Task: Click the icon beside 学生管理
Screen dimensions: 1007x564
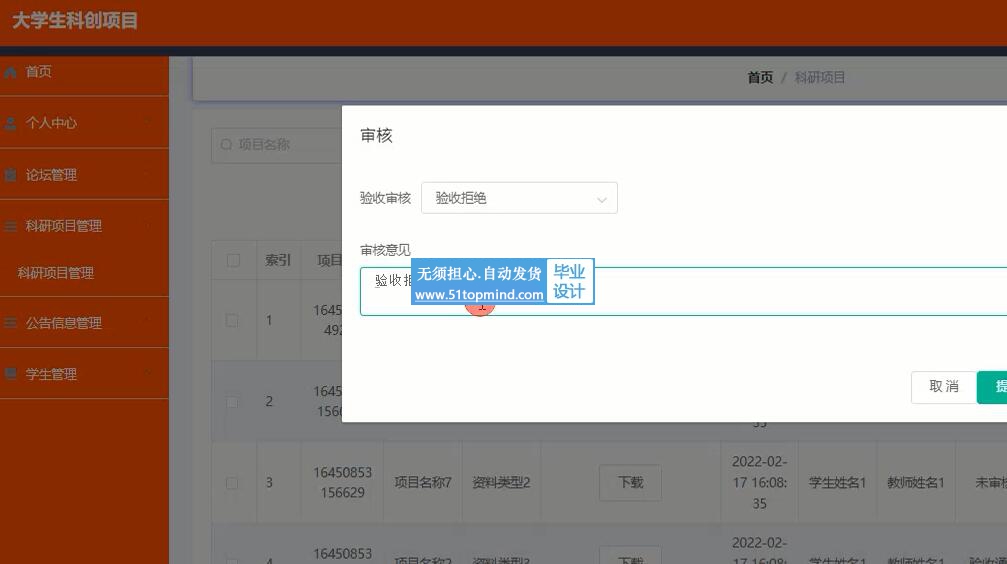Action: coord(10,374)
